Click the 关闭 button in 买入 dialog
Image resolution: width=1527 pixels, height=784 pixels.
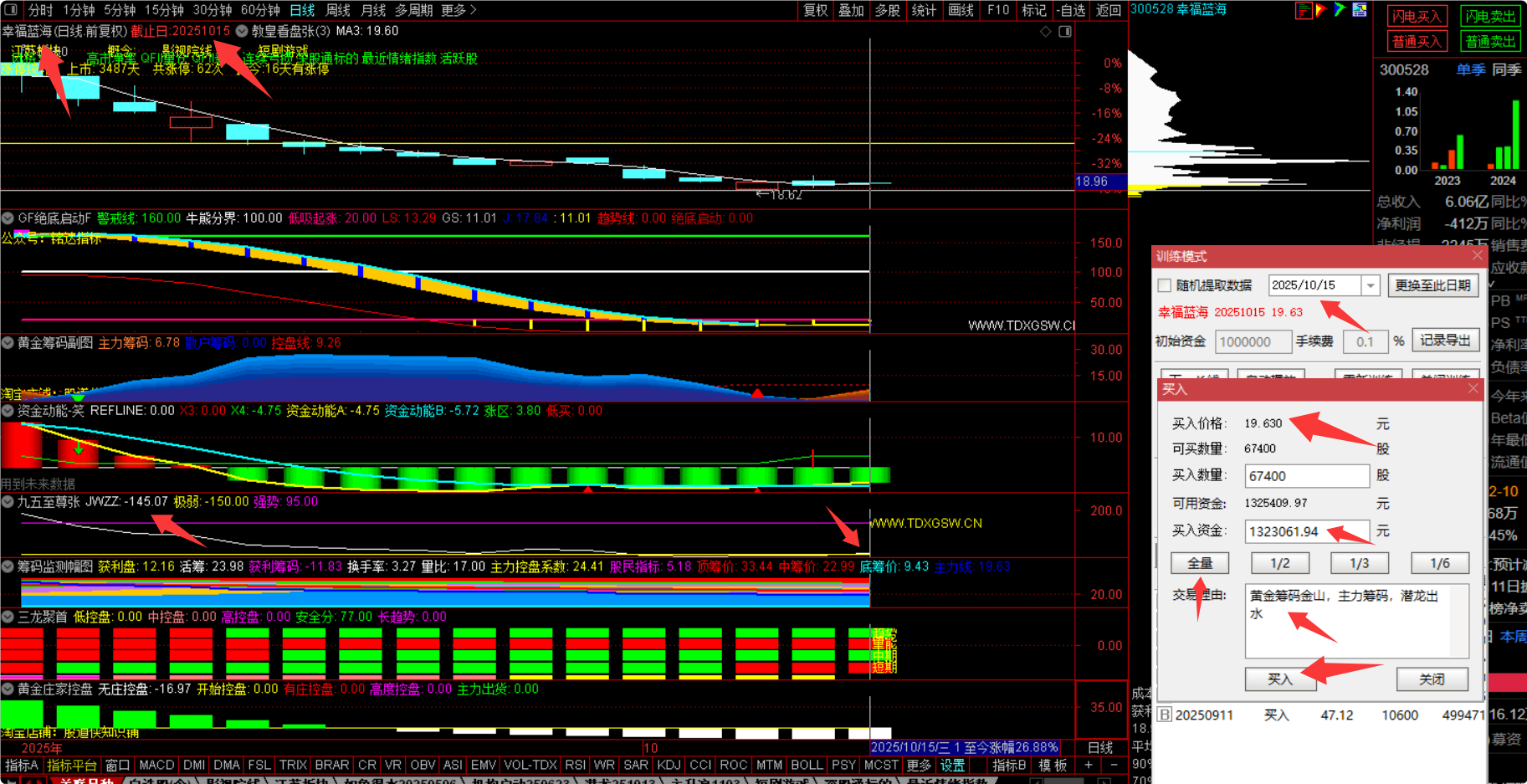pos(1432,679)
